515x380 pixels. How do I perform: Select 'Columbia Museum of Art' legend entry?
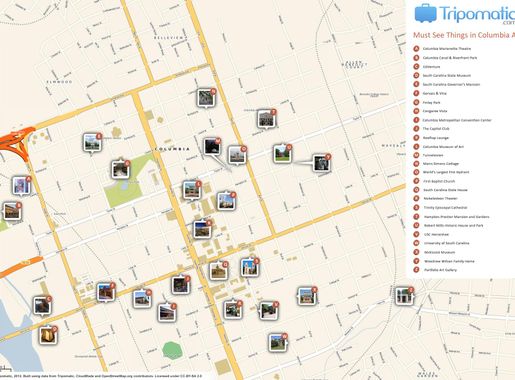[443, 147]
